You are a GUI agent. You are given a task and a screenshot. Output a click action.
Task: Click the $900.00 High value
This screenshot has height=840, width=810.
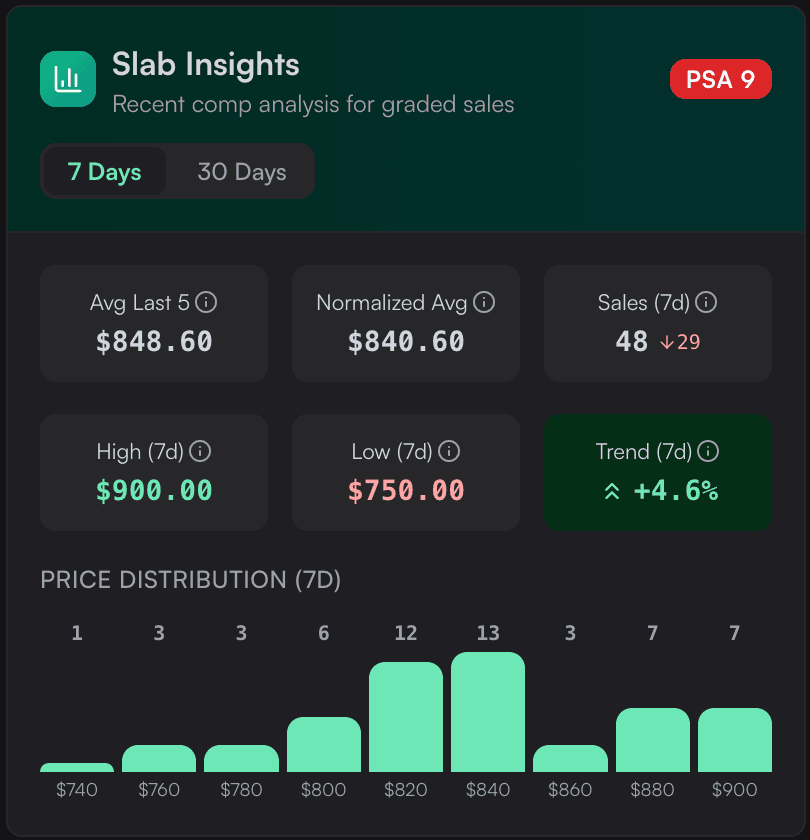pos(154,490)
